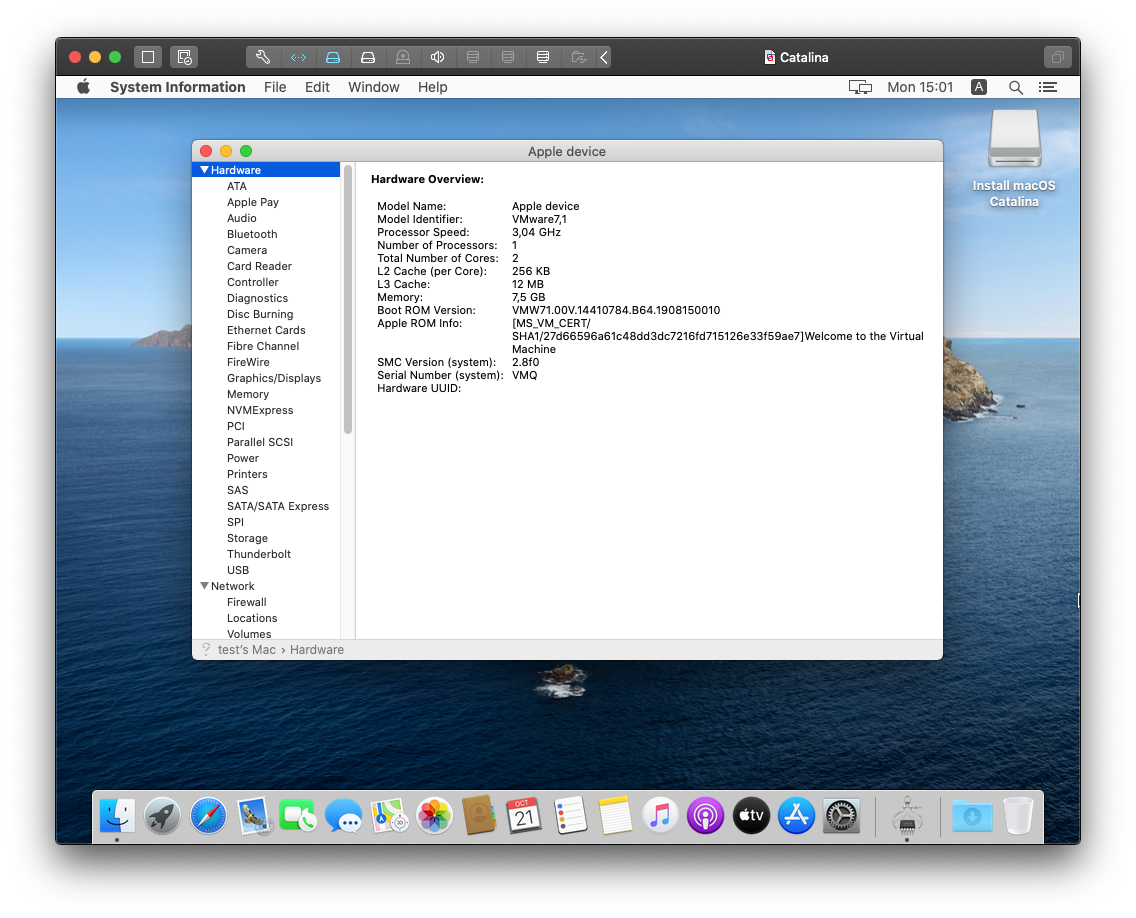Screen dimensions: 1136x918
Task: Click the blue hard disk icon in toolbar
Action: (x=333, y=57)
